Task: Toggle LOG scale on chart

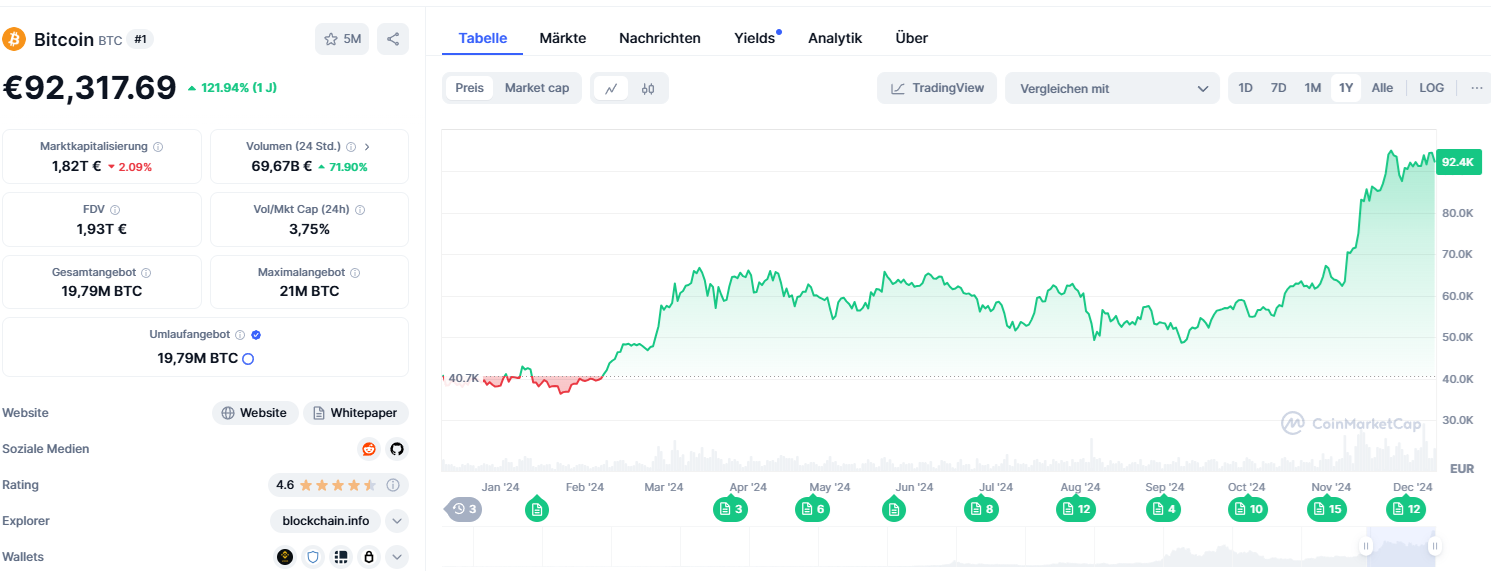Action: click(1431, 88)
